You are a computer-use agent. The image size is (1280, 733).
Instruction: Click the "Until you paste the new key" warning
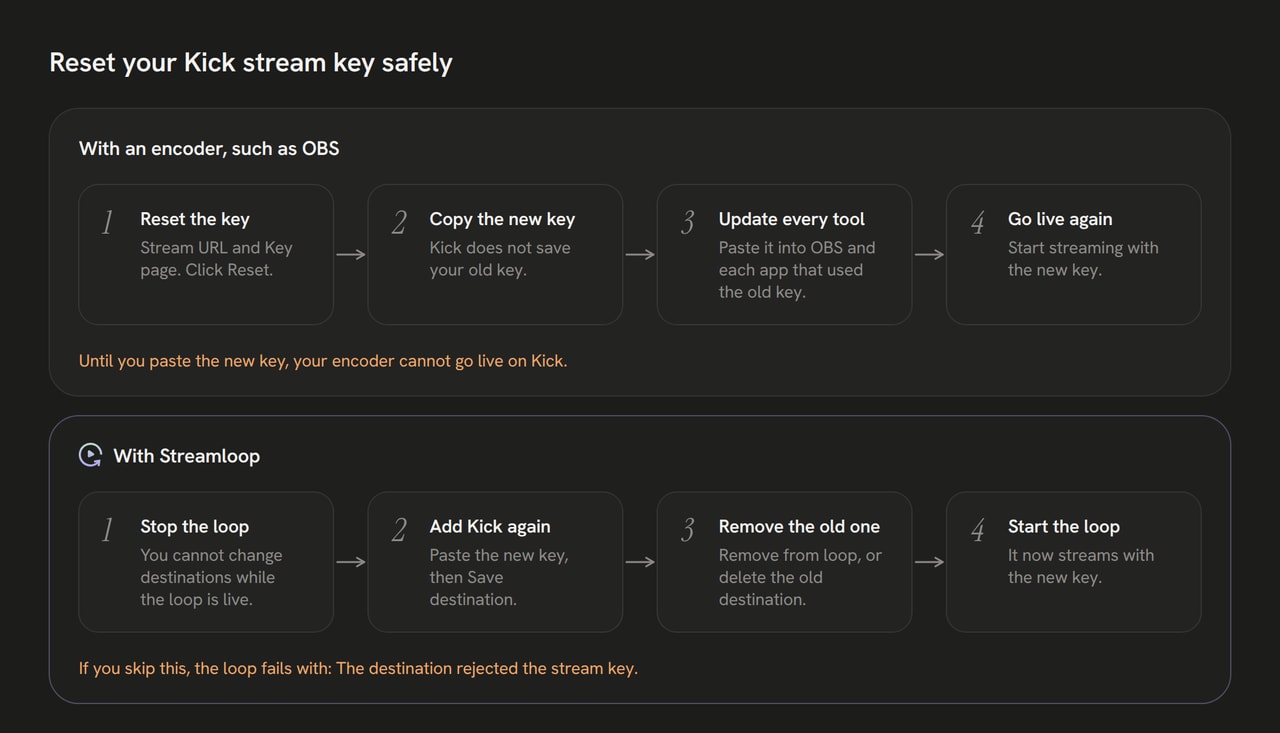(323, 360)
